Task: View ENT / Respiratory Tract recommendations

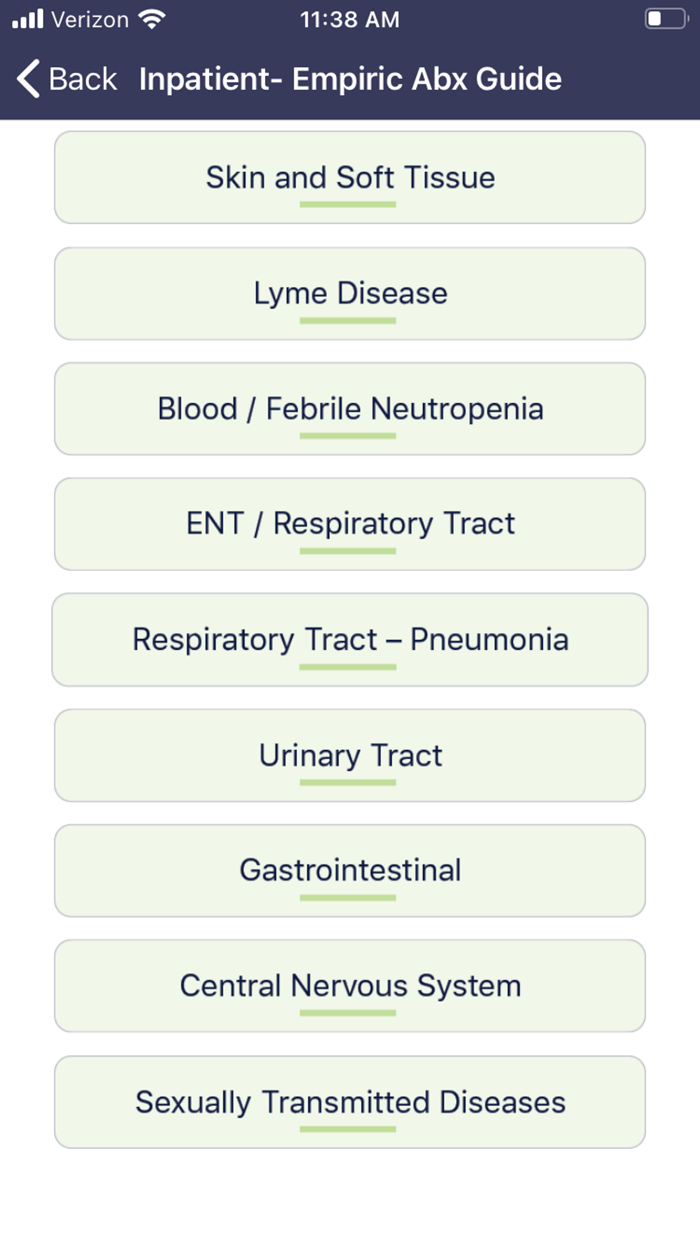Action: coord(350,524)
